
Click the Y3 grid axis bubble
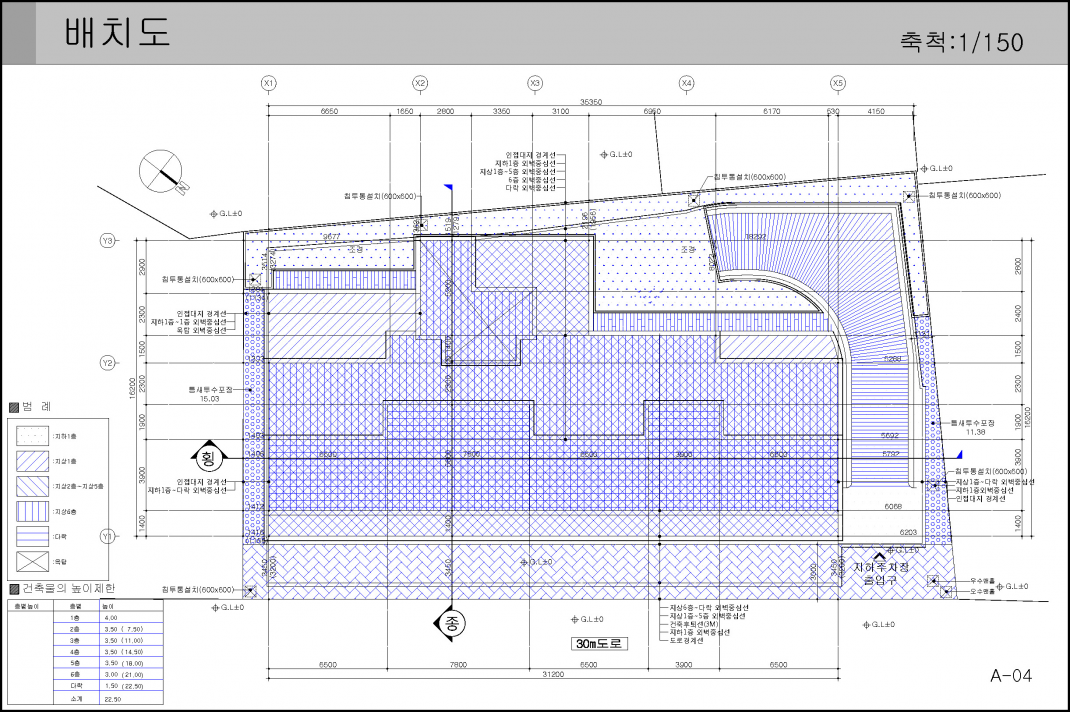108,240
